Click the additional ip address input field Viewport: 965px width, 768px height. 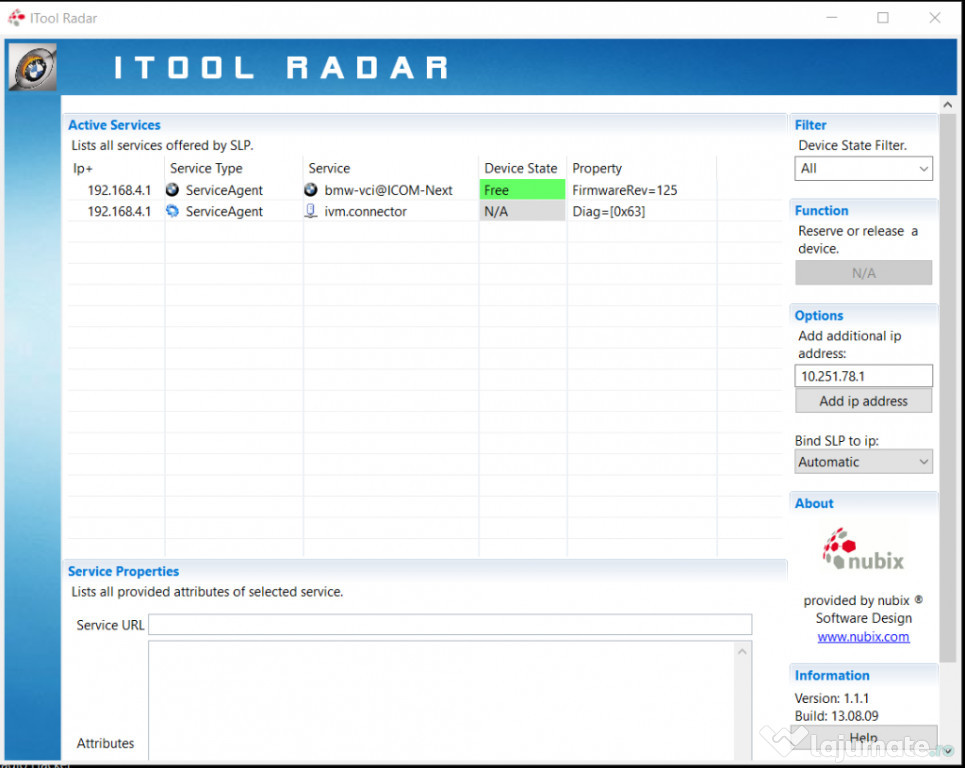click(863, 376)
